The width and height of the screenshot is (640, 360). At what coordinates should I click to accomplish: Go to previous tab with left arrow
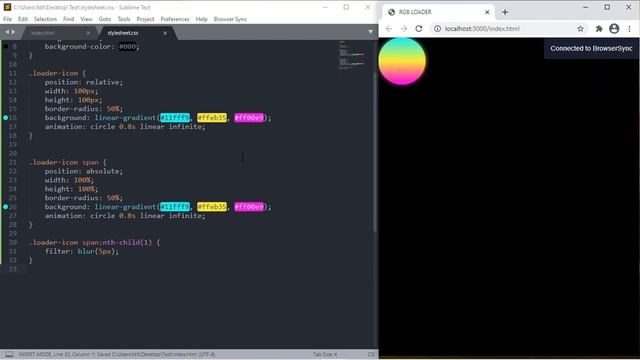7,32
